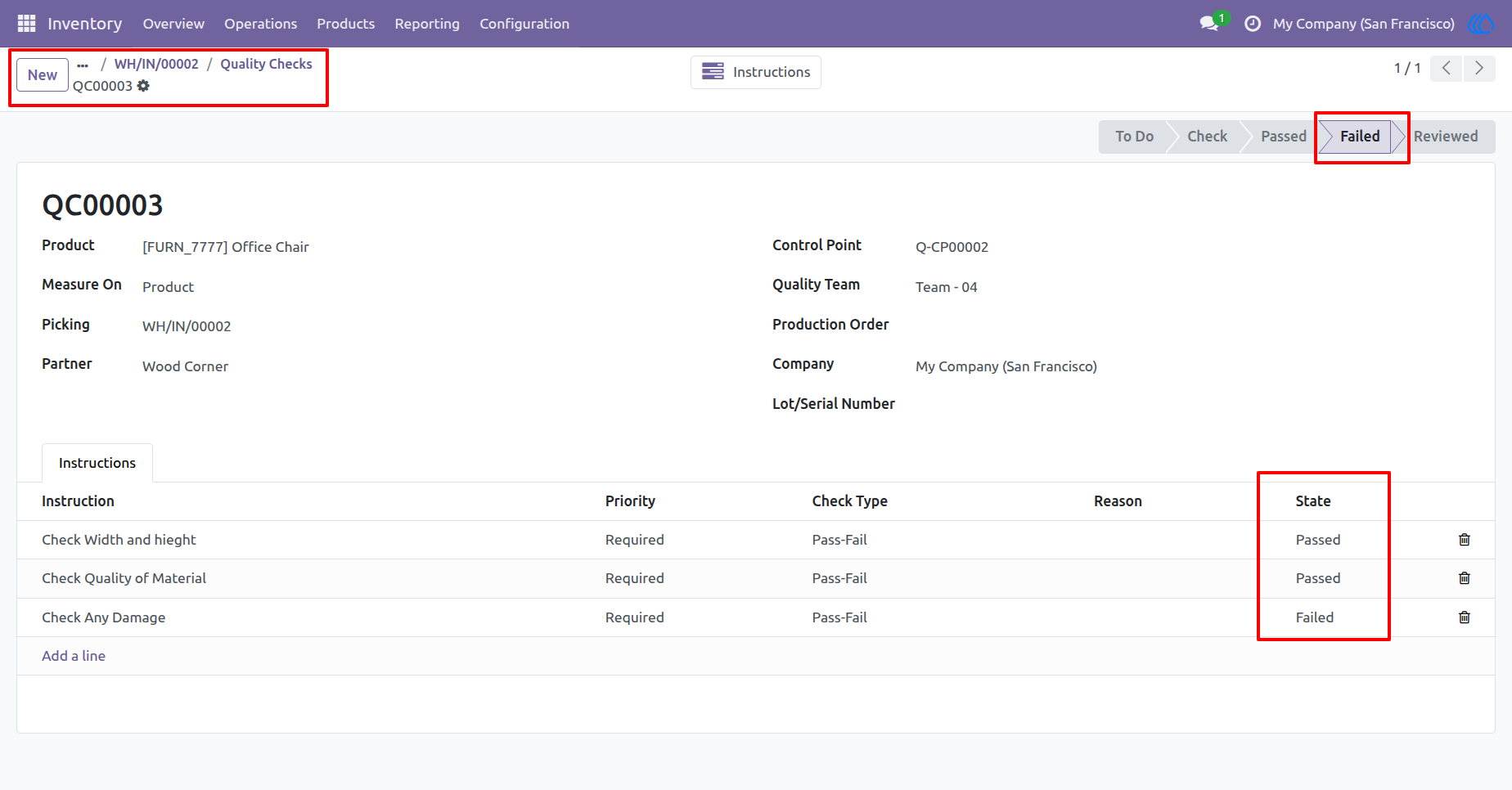Click the Picking field WH/IN/00002
This screenshot has width=1512, height=790.
click(187, 326)
